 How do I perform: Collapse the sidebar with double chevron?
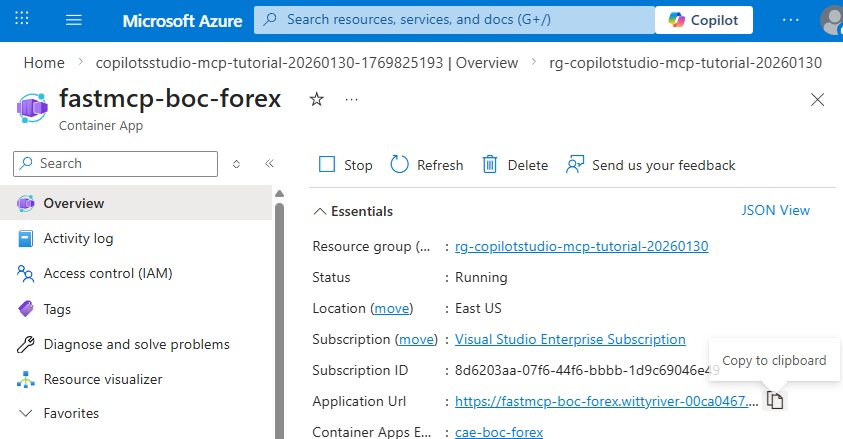point(269,163)
